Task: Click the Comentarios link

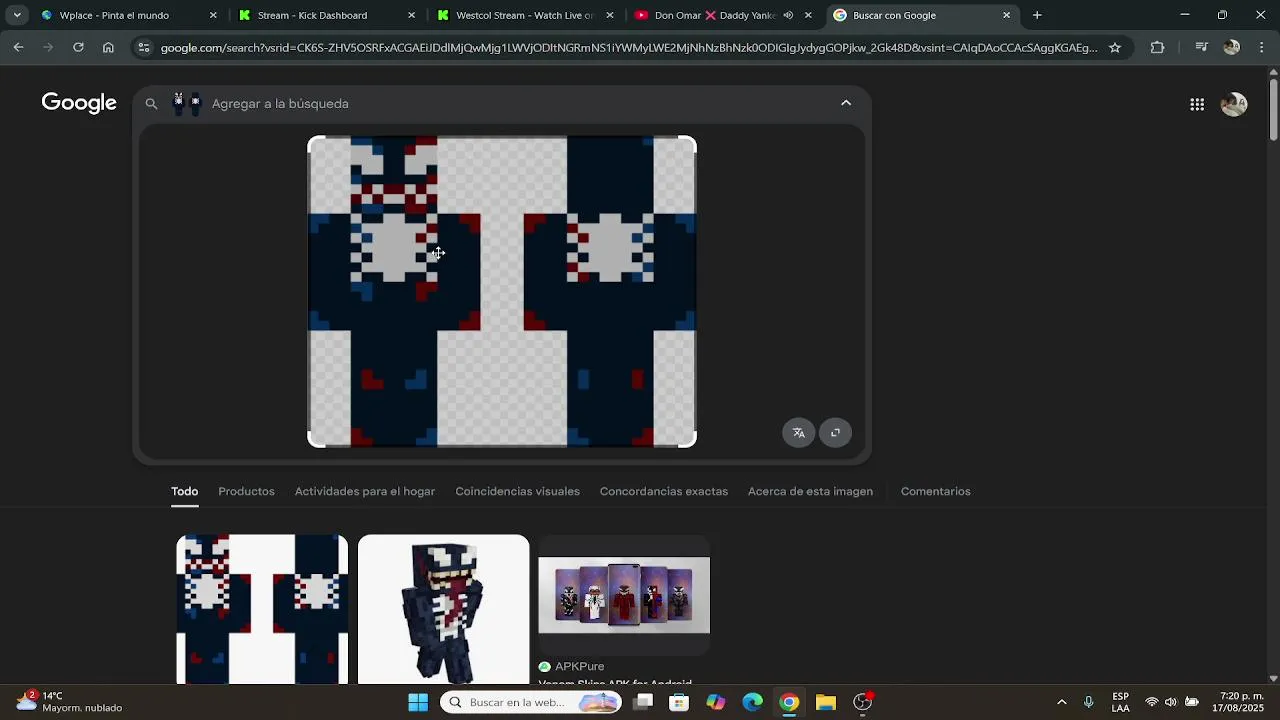Action: pyautogui.click(x=936, y=491)
